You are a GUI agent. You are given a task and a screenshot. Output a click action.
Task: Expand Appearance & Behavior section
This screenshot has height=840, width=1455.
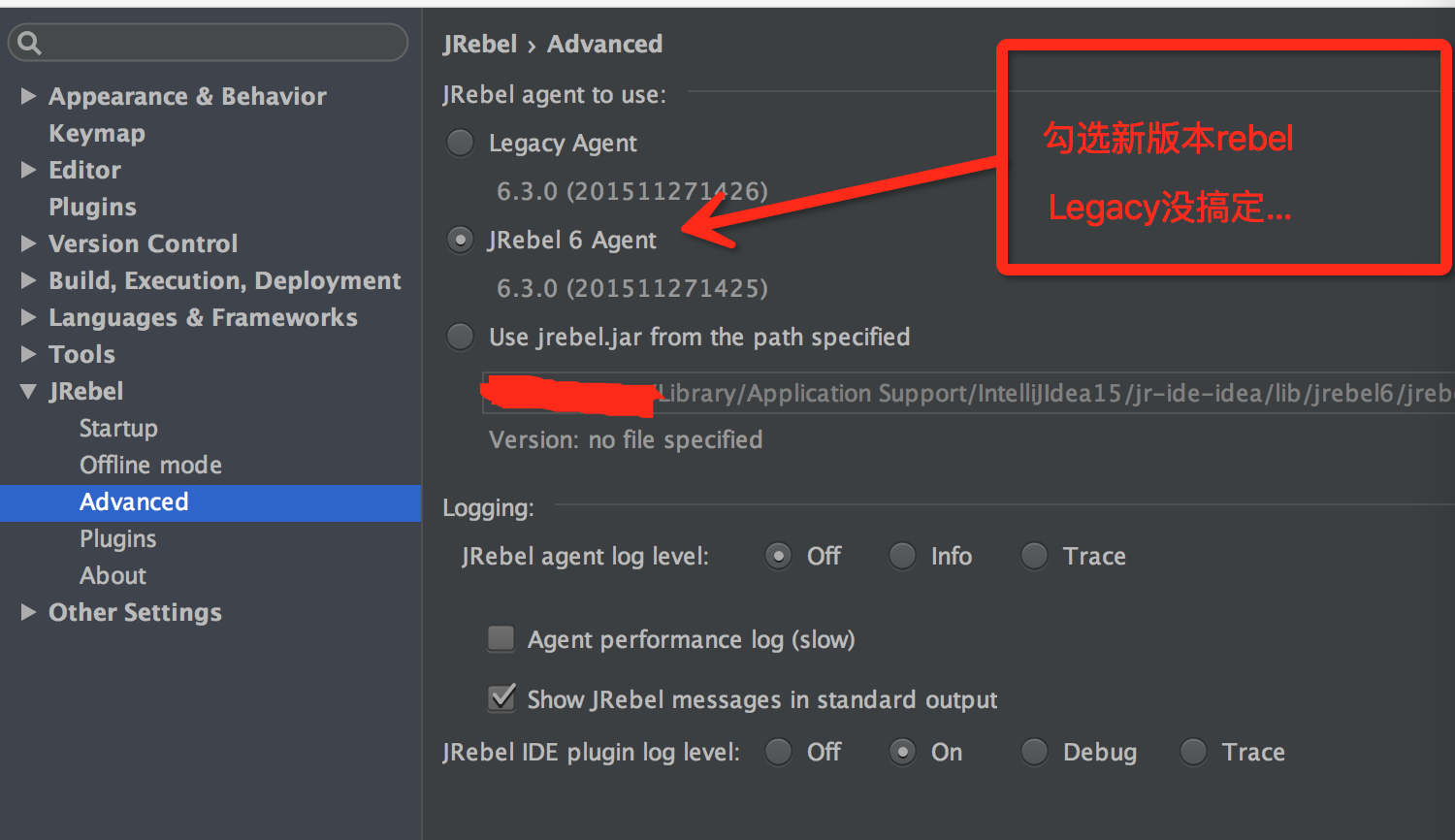click(x=28, y=96)
